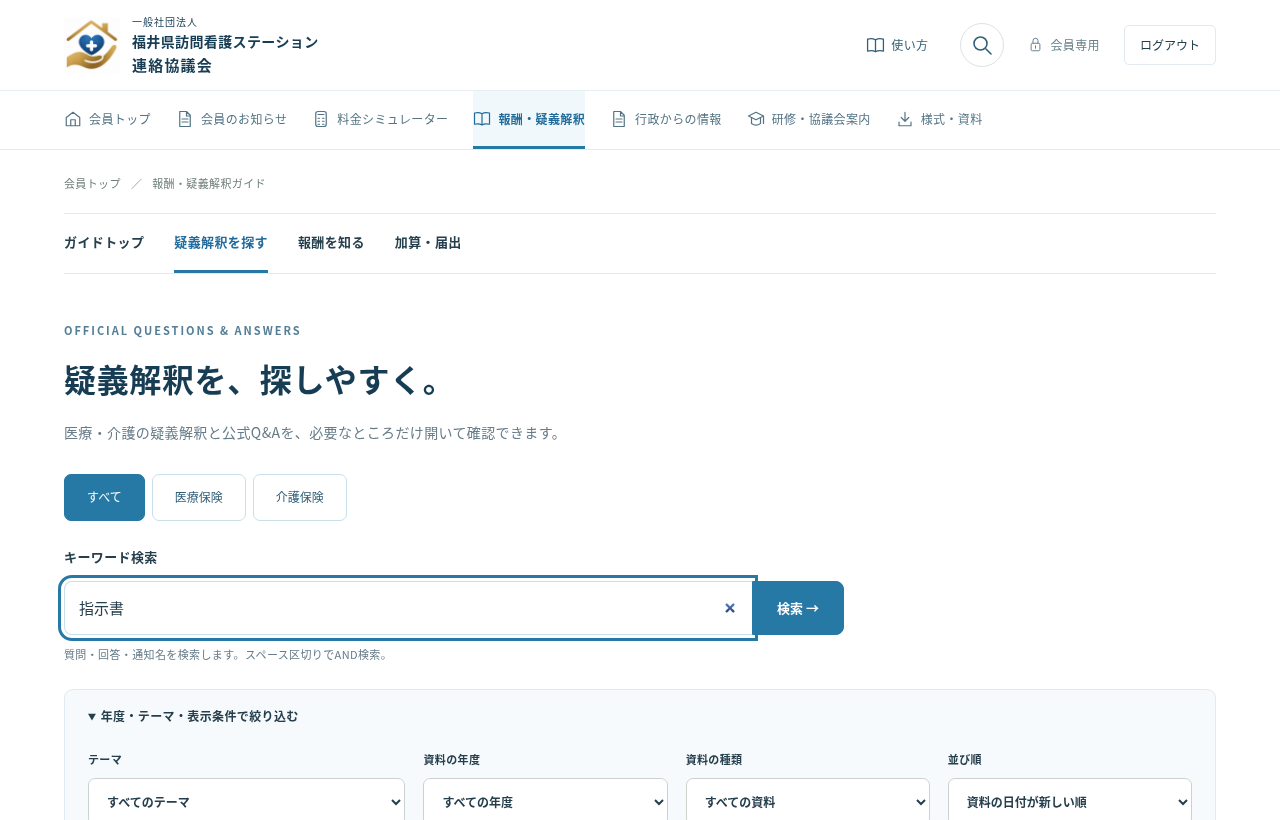Click the home icon beside 会員トップ in the navigation bar
The height and width of the screenshot is (820, 1280).
point(73,119)
